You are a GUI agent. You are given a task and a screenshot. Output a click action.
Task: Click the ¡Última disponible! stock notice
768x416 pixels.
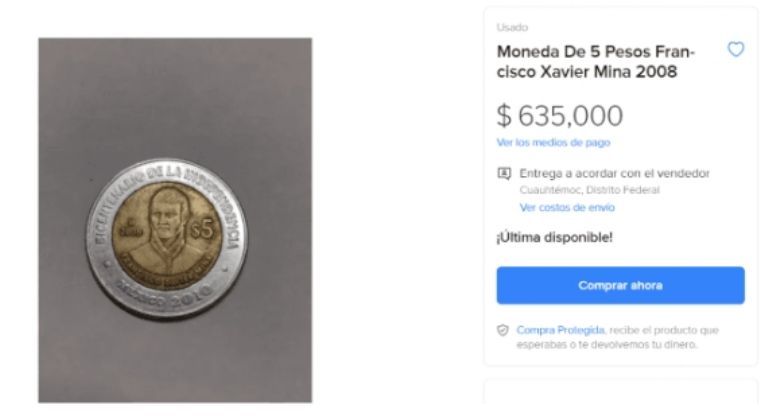click(x=554, y=238)
